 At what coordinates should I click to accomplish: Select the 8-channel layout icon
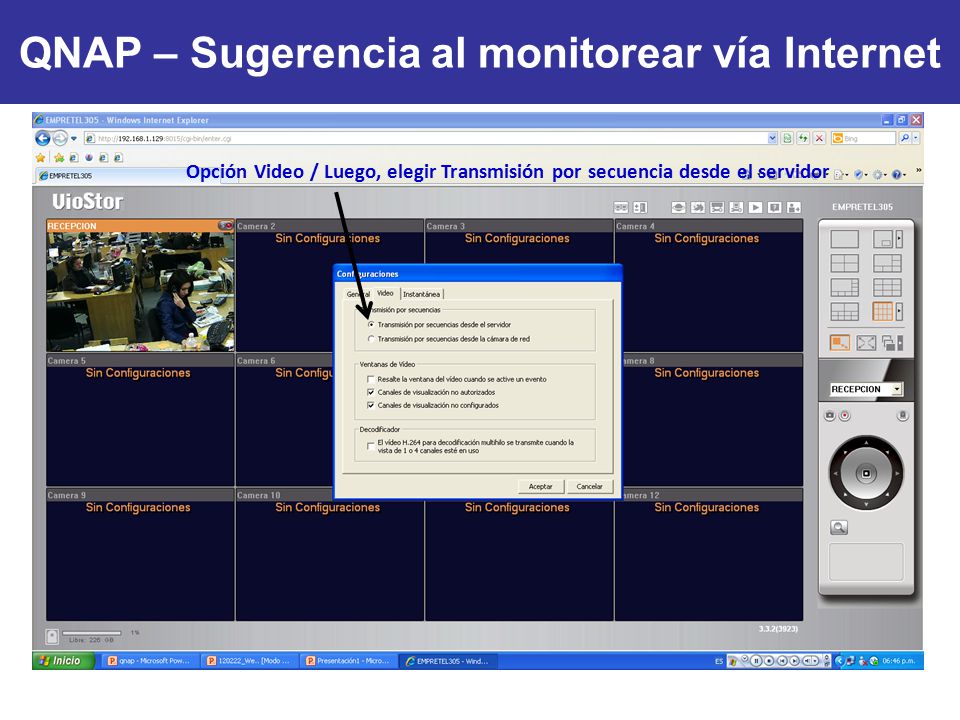click(844, 287)
